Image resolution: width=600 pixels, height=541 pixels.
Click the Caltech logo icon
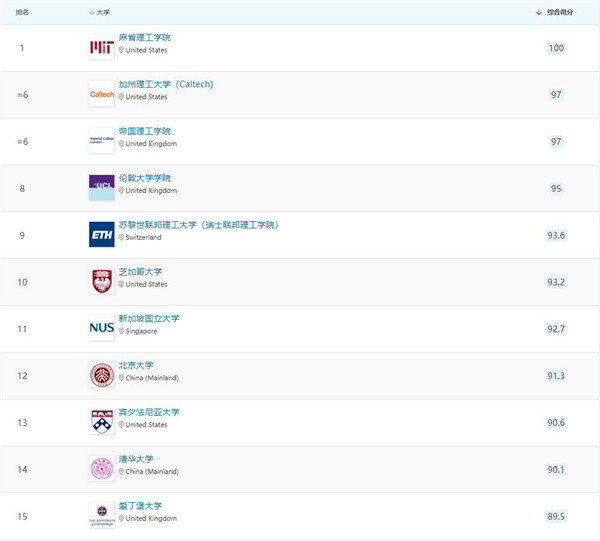pos(102,95)
